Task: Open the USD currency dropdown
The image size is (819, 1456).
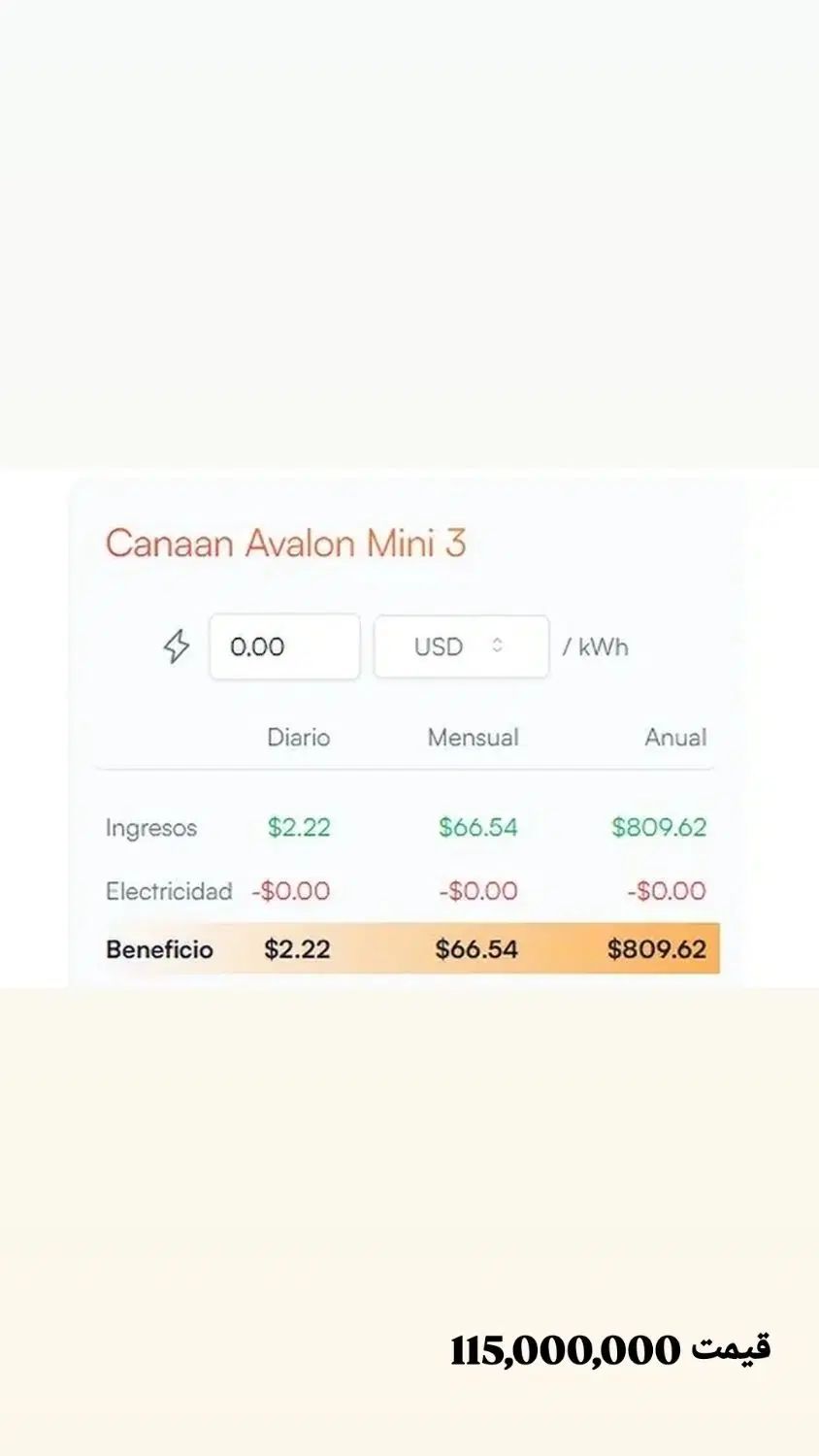Action: [x=461, y=646]
